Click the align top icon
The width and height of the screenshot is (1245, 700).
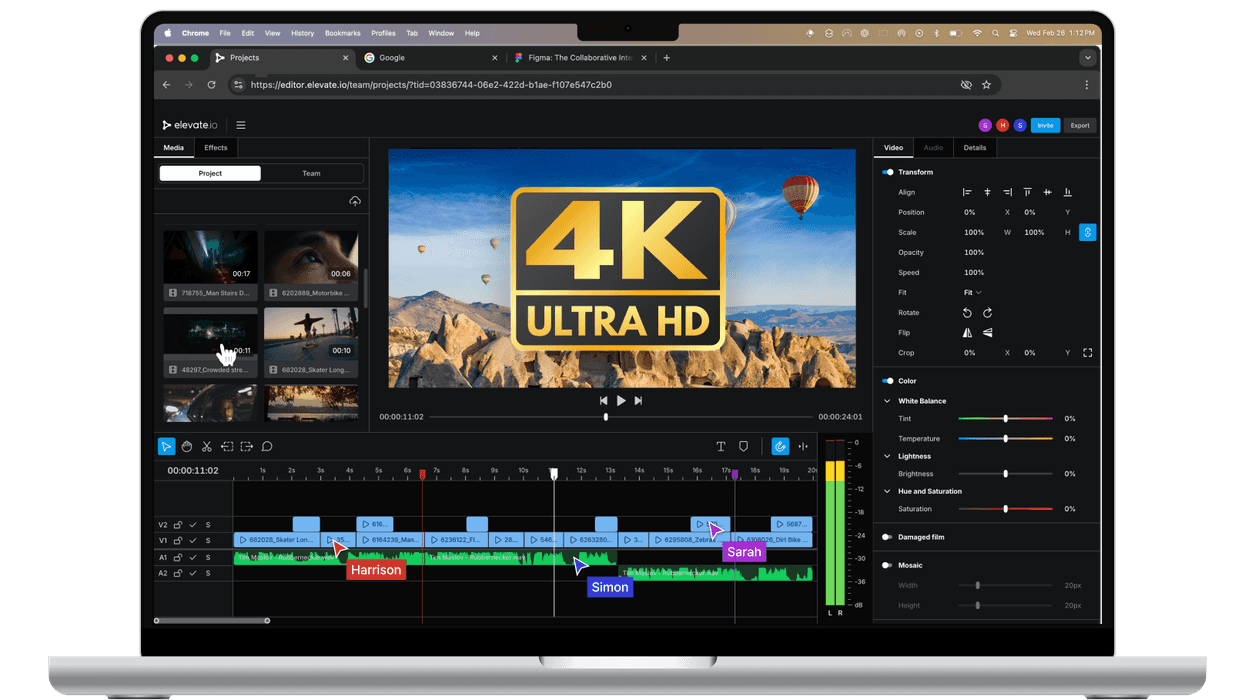[x=1027, y=192]
